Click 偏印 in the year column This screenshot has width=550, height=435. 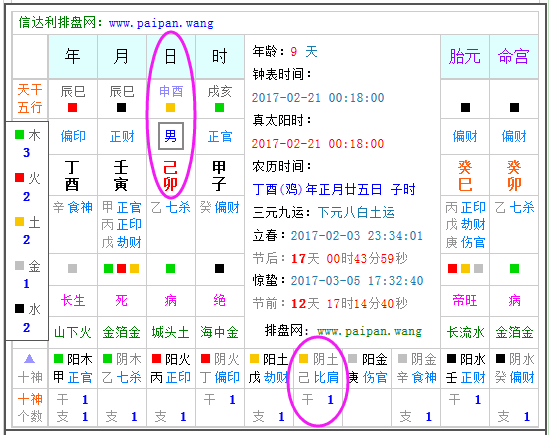point(73,136)
